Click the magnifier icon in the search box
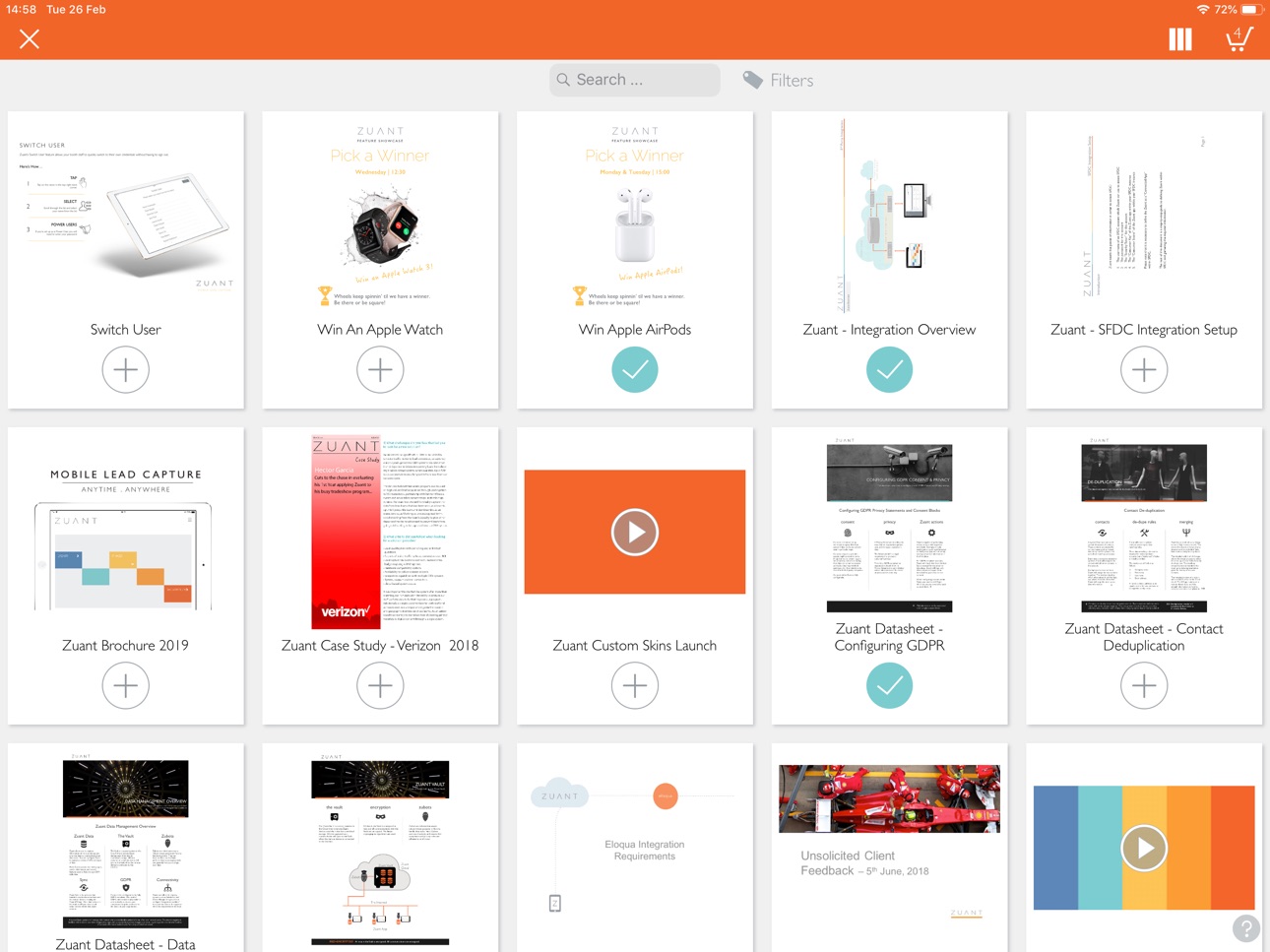Viewport: 1270px width, 952px height. coord(563,80)
